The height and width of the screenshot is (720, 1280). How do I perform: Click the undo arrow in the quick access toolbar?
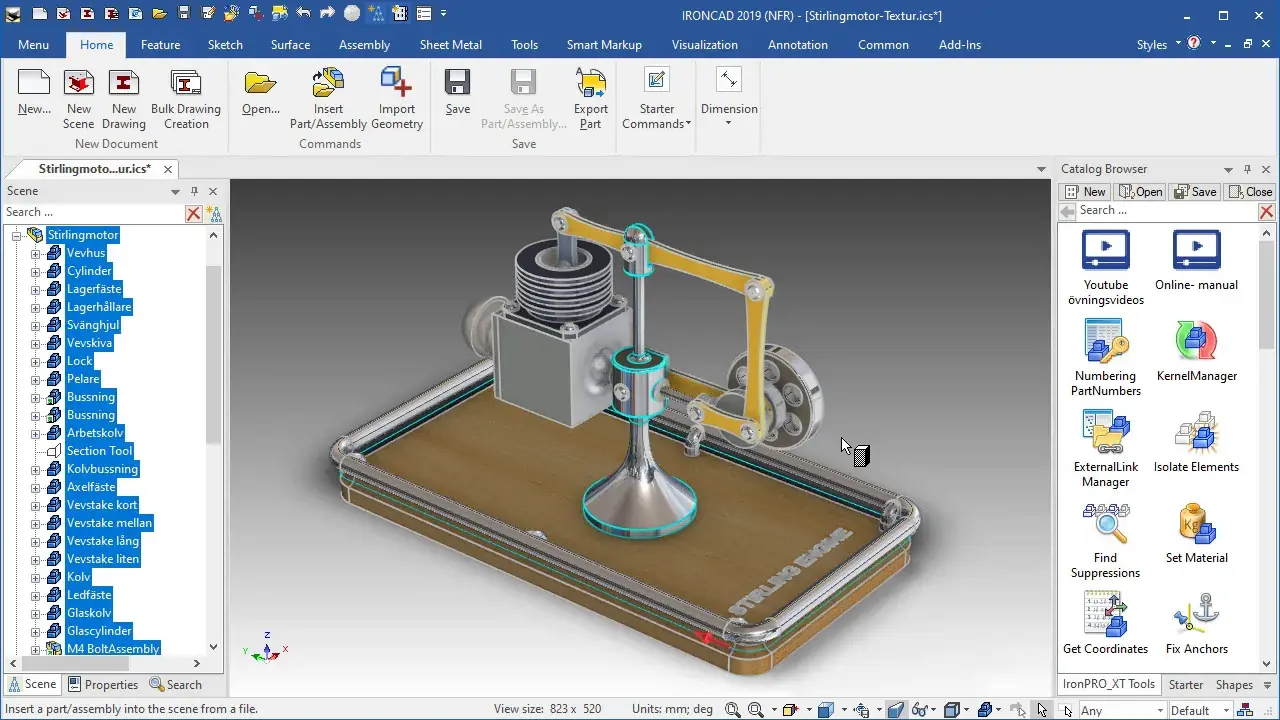pyautogui.click(x=304, y=14)
